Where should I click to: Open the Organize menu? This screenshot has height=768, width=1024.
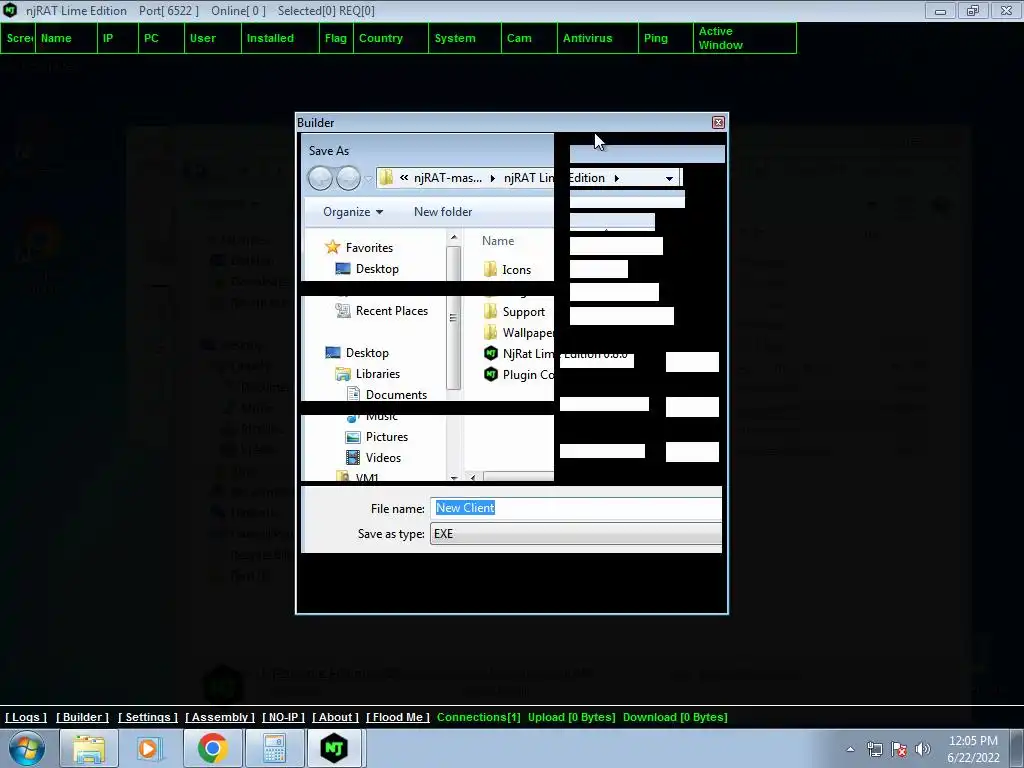pos(353,212)
